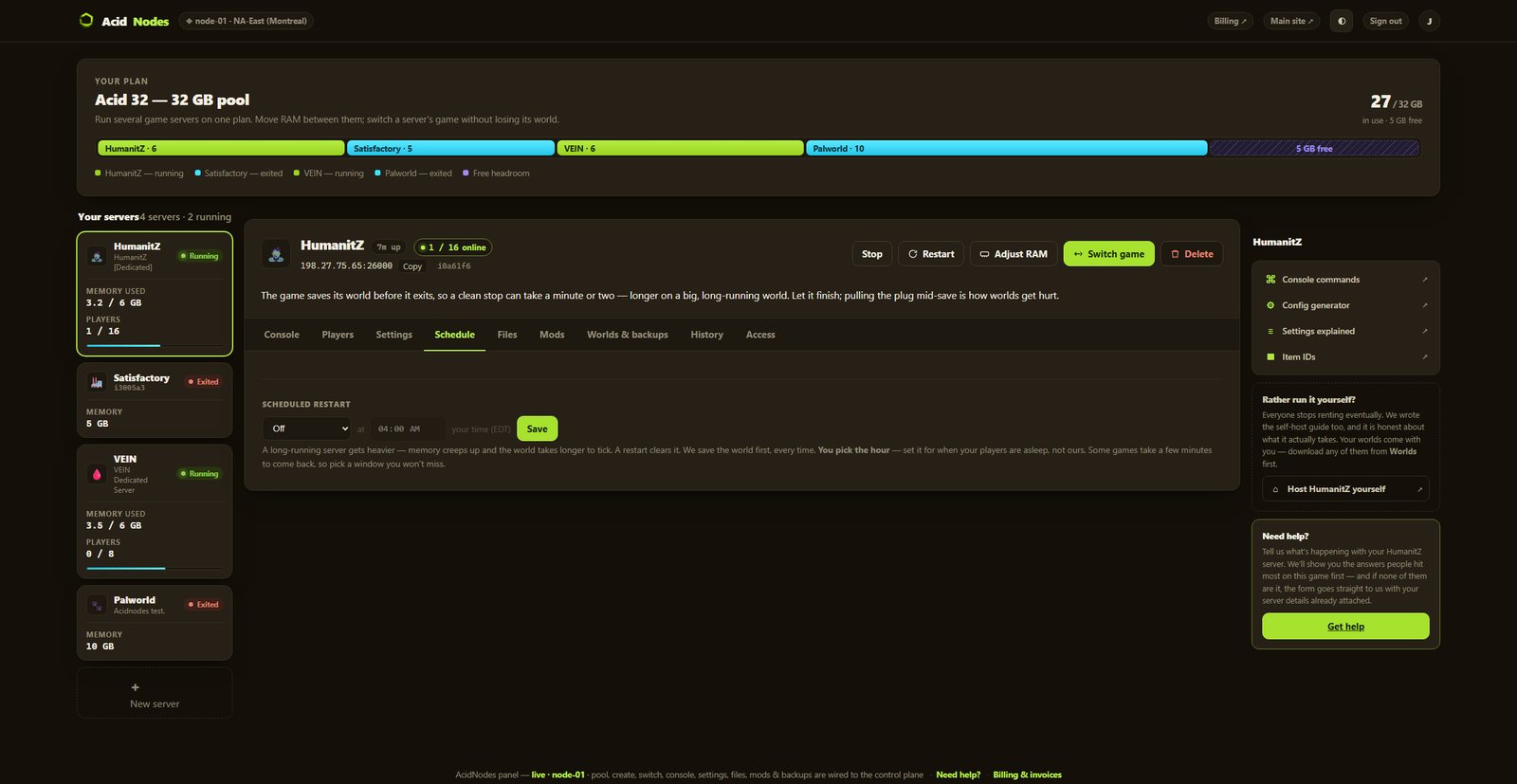Go to Worlds & backups tab
Screen dimensions: 1517x784
pos(628,335)
